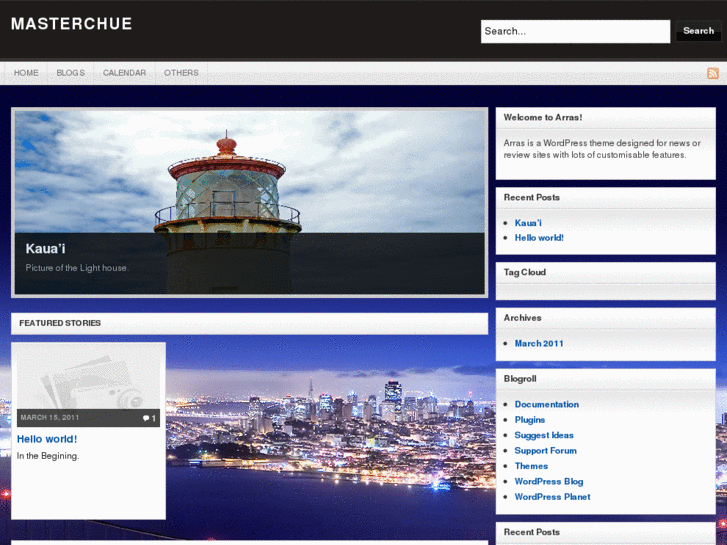Go to the HOME menu item
Screen dimensions: 727x545
pyautogui.click(x=26, y=73)
